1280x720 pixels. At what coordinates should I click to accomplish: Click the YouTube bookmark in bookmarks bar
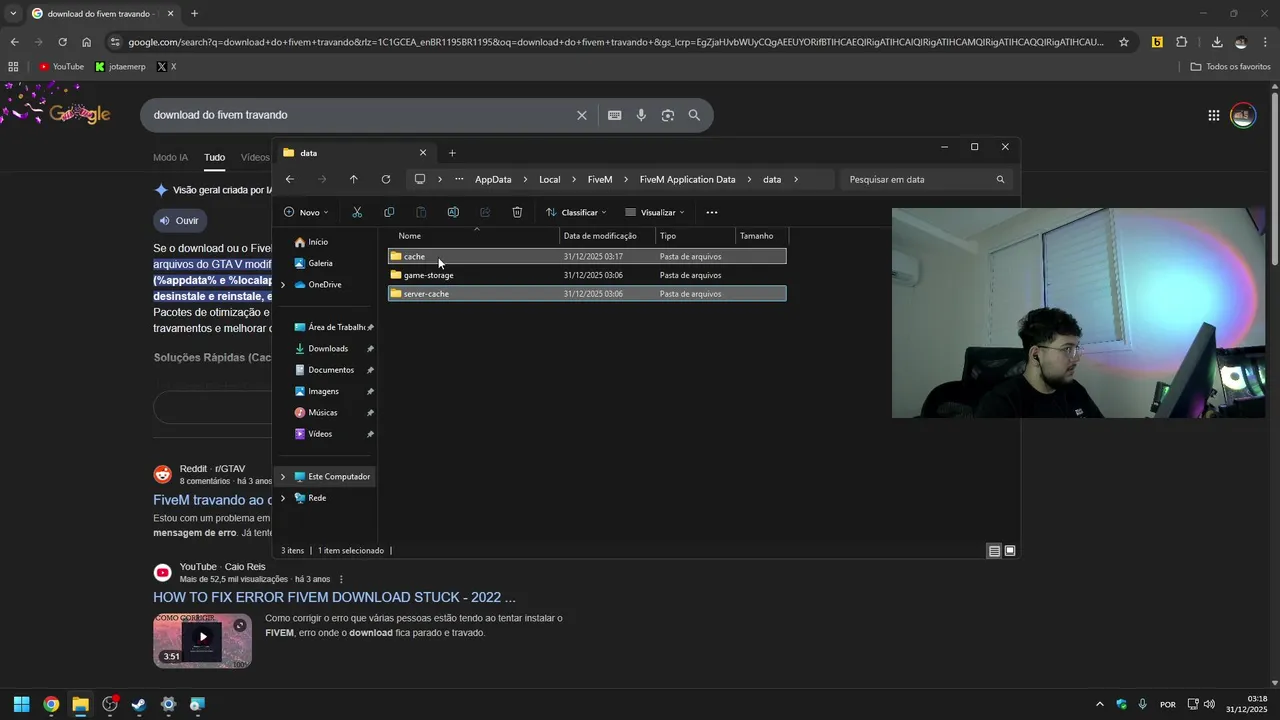pos(61,67)
